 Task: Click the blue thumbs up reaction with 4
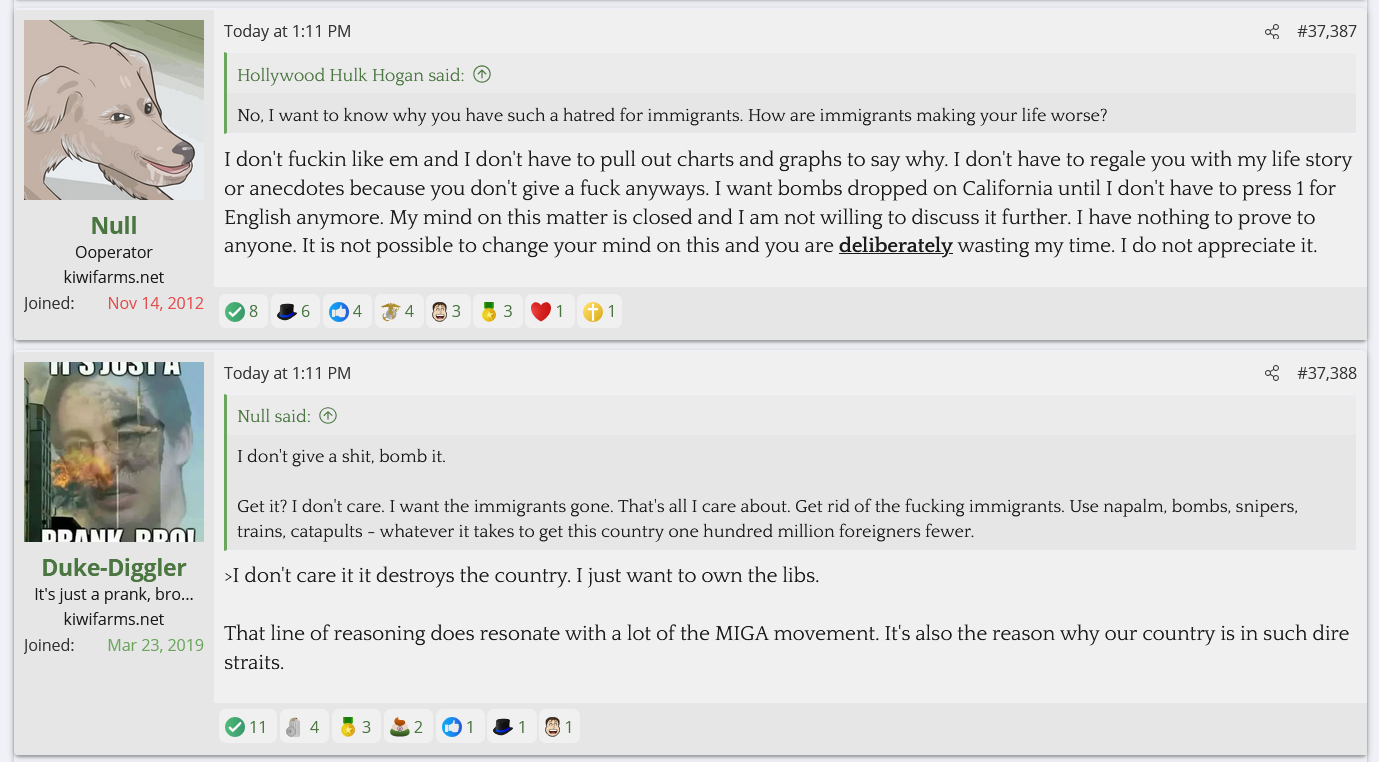point(347,312)
